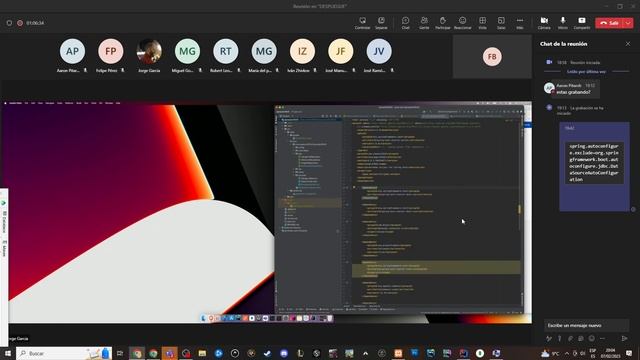Click the Controlar take control button
Screen dimensions: 640x360
[362, 23]
